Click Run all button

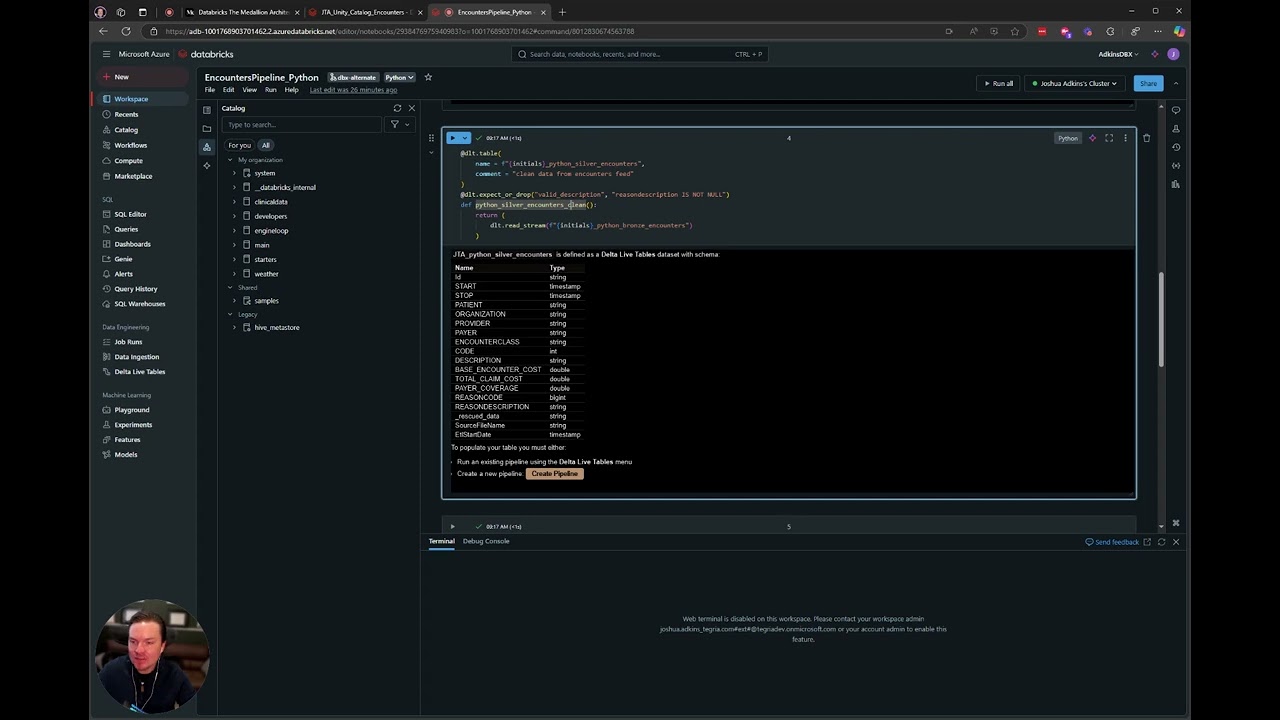pyautogui.click(x=998, y=84)
